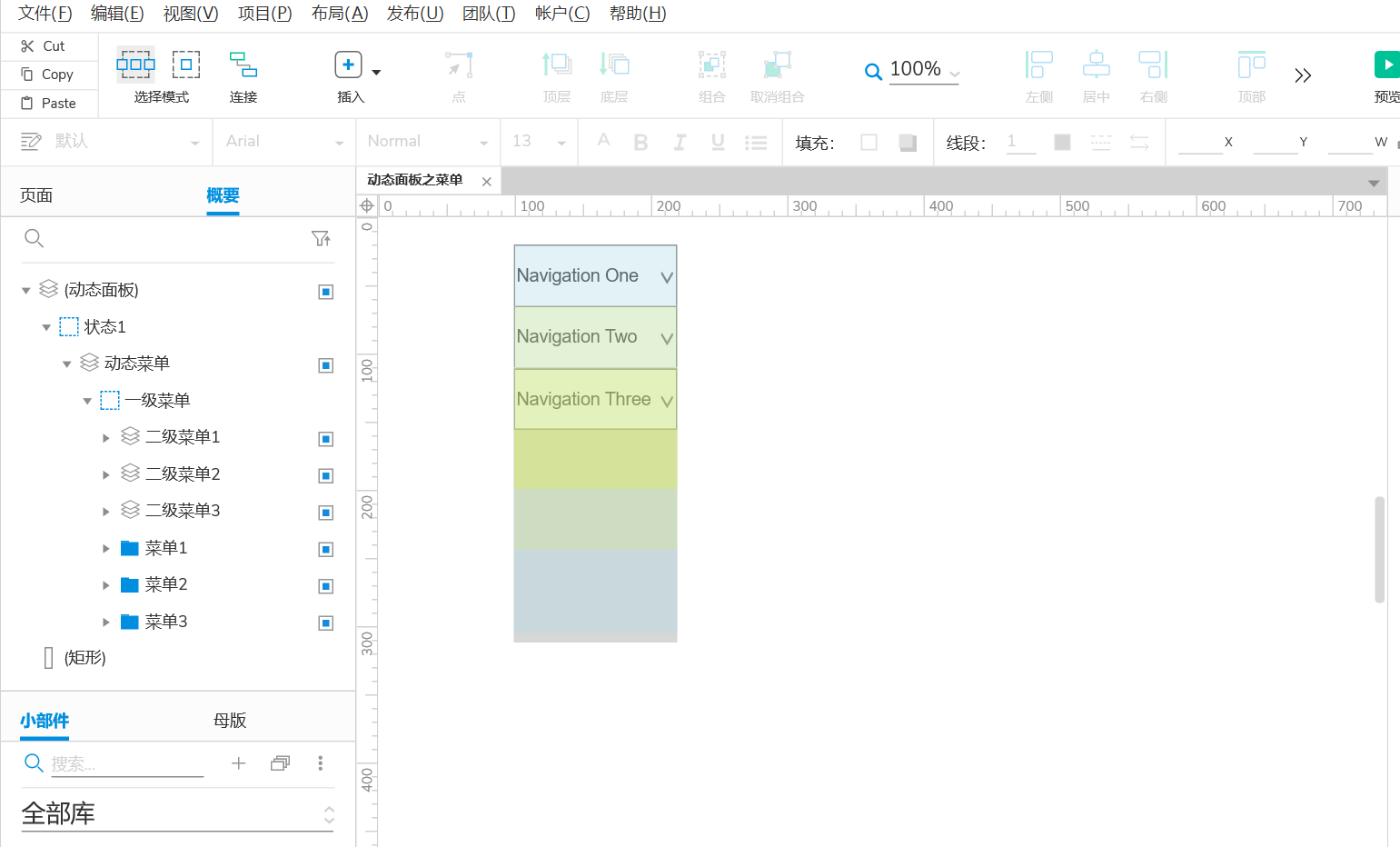
Task: Switch to the 母版 tab
Action: coord(230,721)
